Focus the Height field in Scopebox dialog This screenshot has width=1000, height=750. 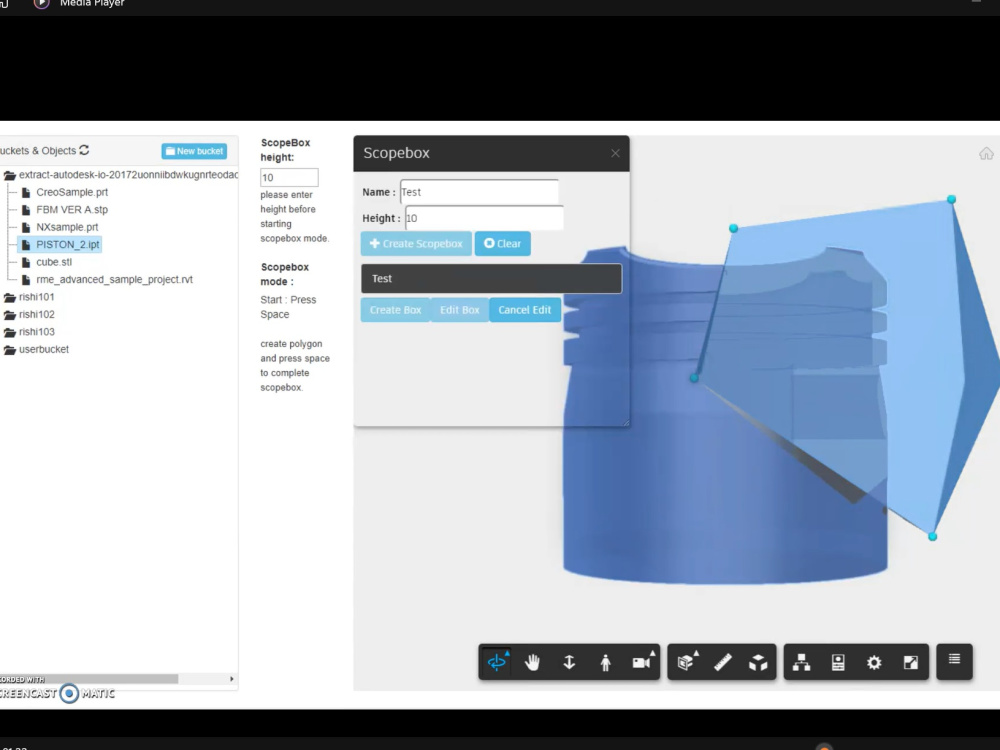[484, 218]
